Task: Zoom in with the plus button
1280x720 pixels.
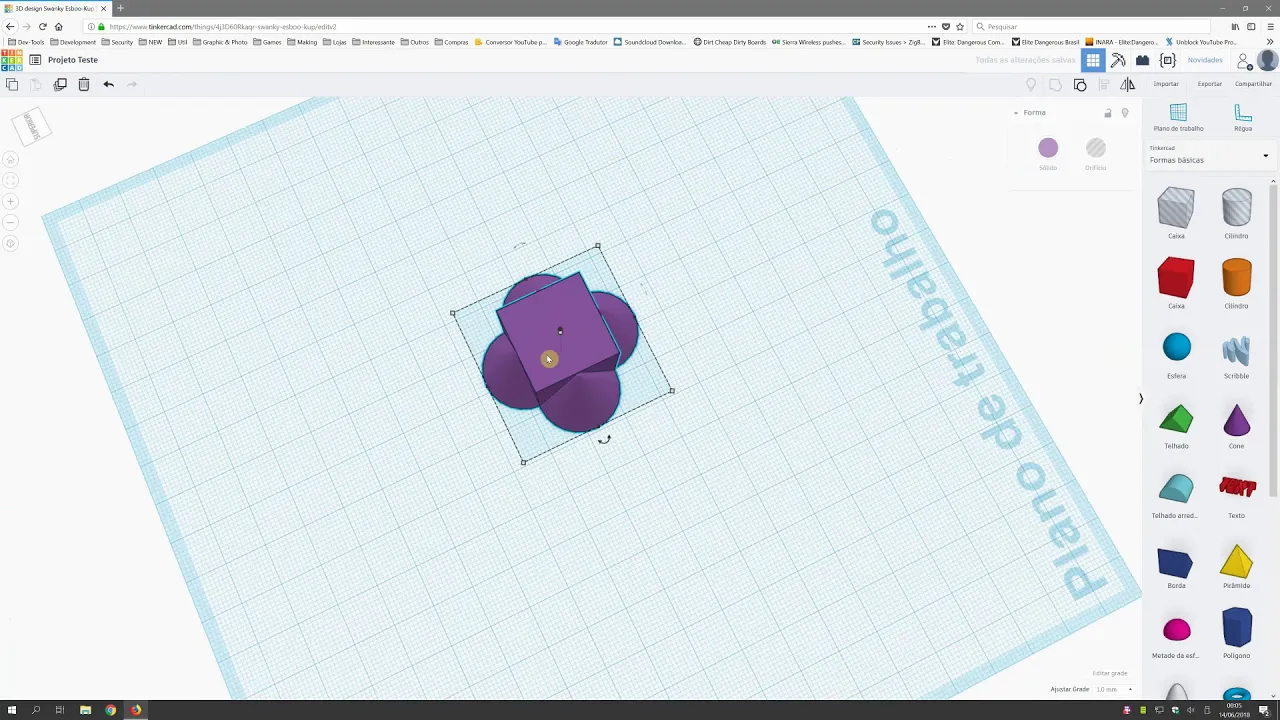Action: pos(11,201)
